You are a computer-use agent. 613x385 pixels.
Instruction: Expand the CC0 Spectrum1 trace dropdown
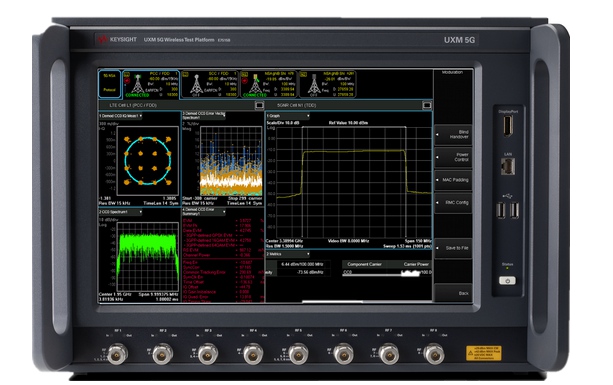pos(120,212)
